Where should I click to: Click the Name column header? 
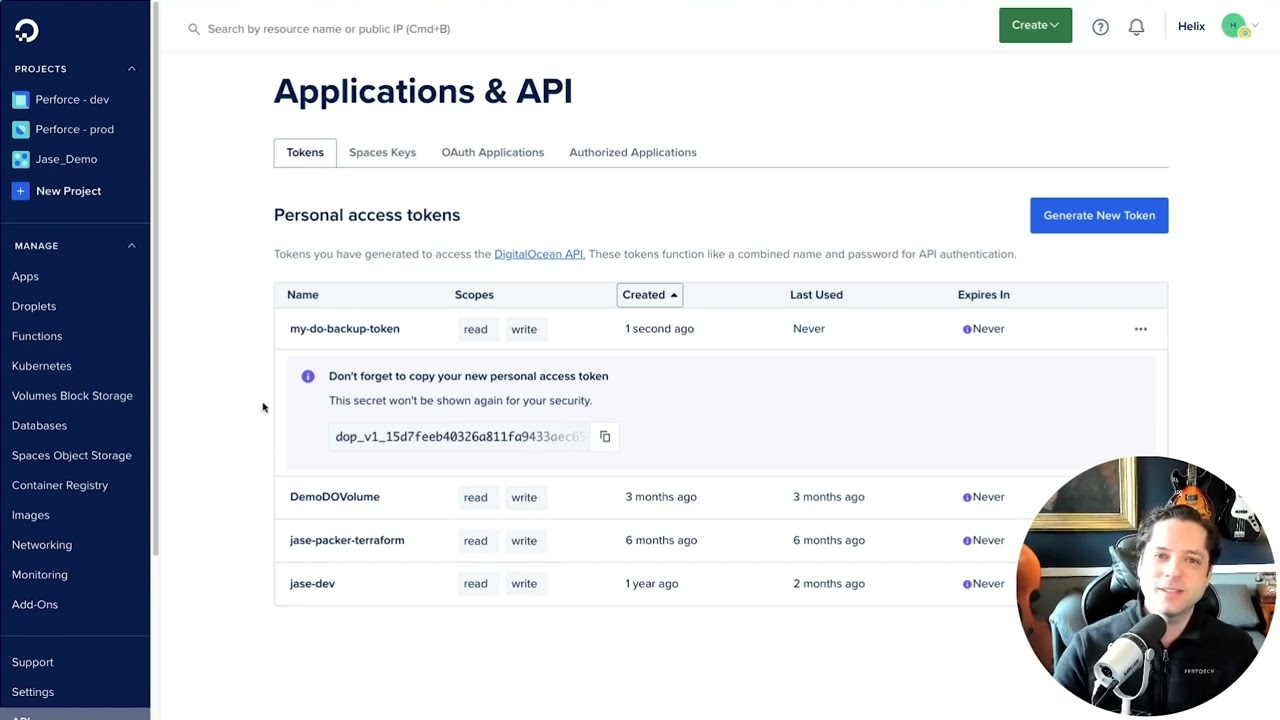(x=303, y=295)
